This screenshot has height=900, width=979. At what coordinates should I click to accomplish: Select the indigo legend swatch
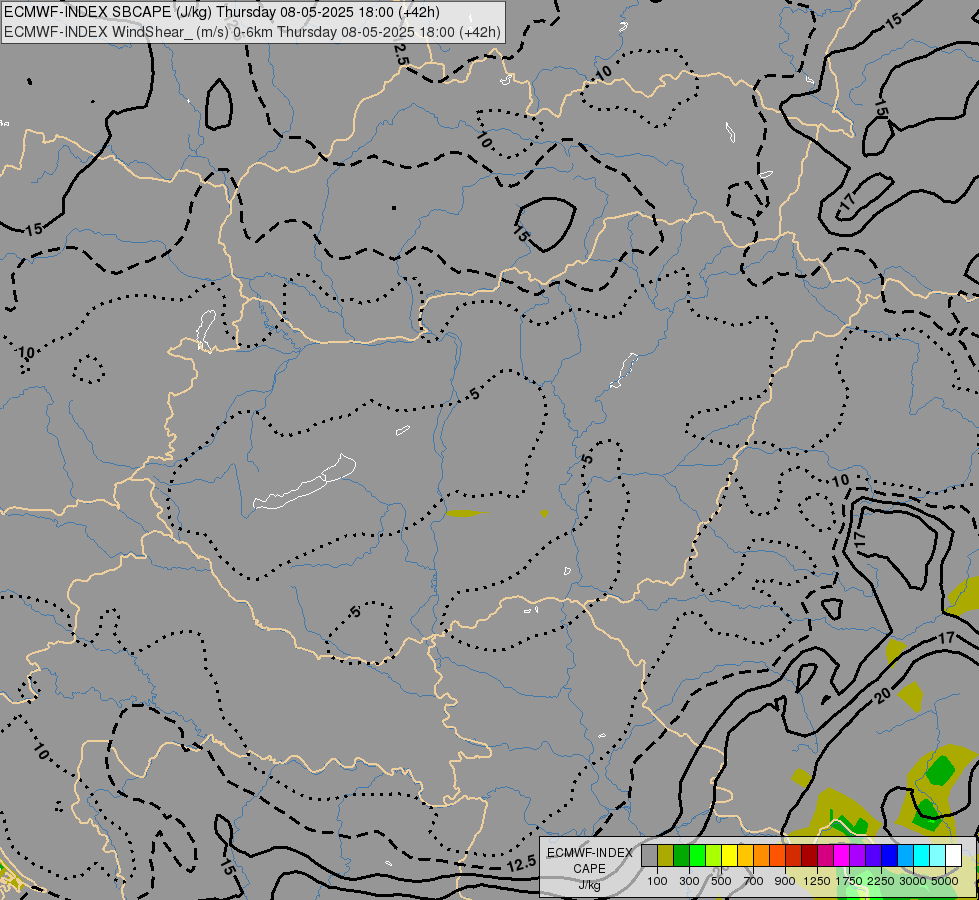[873, 855]
